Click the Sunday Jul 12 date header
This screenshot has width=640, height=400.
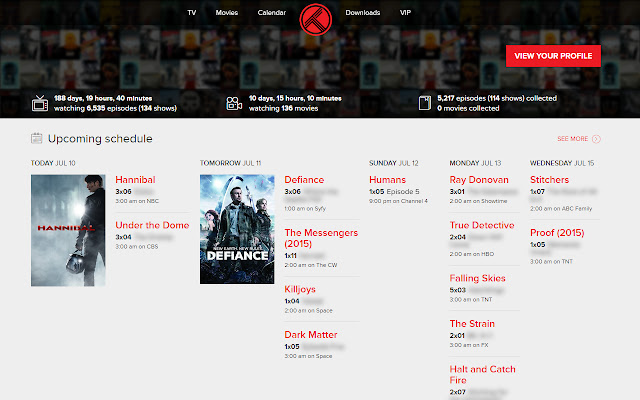[393, 163]
